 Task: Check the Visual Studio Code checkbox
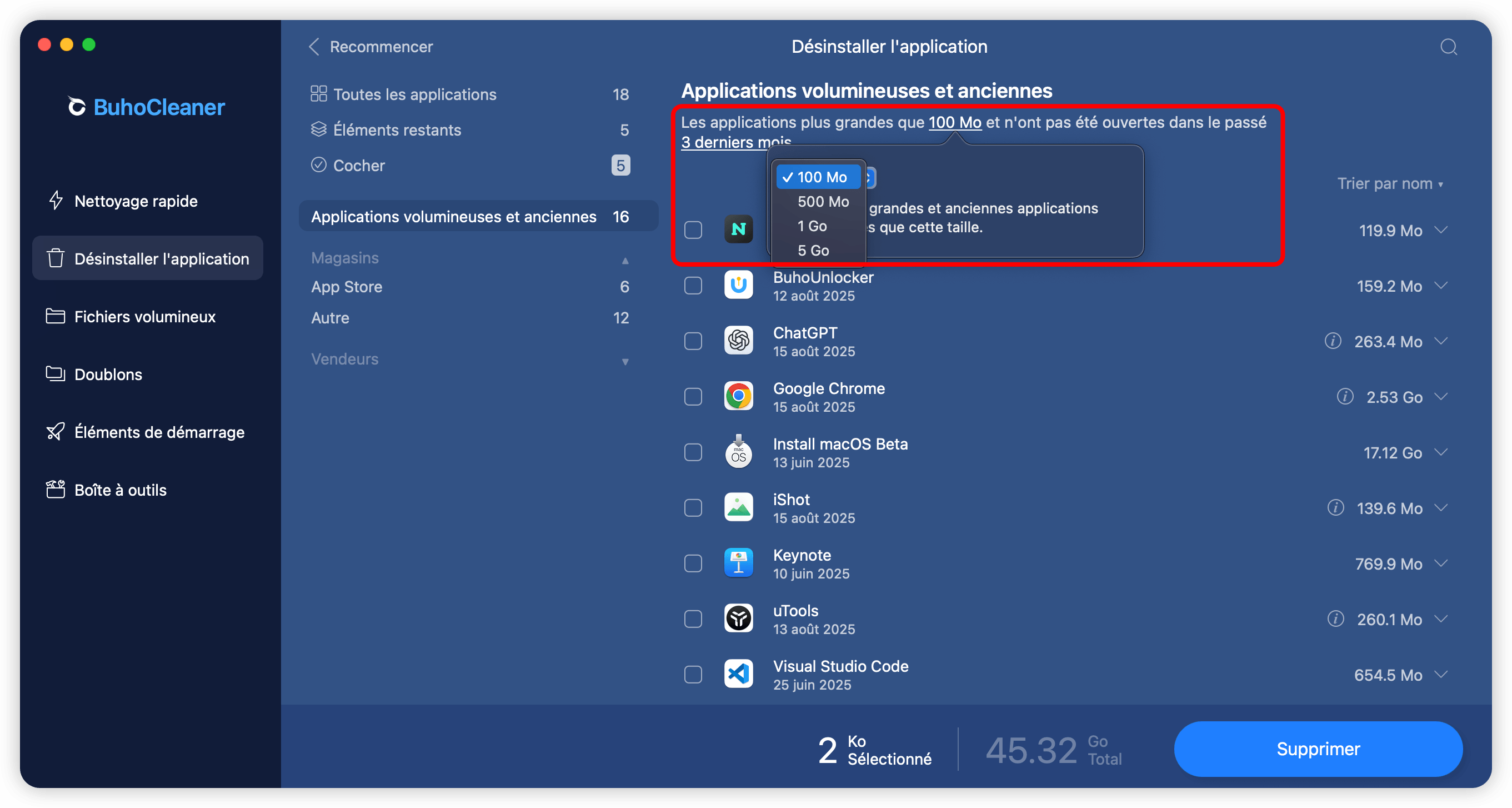pos(693,674)
